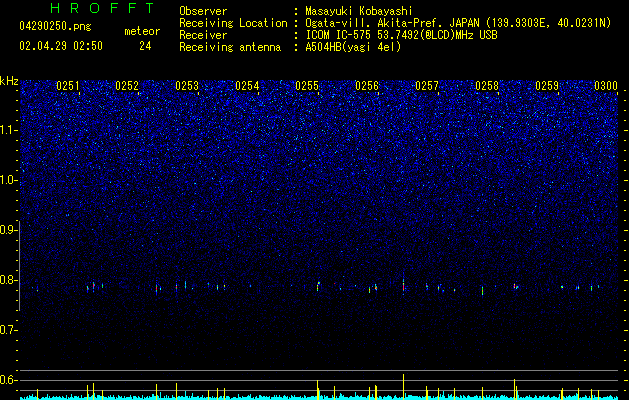
Task: Click the 0255 time marker
Action: 307,86
